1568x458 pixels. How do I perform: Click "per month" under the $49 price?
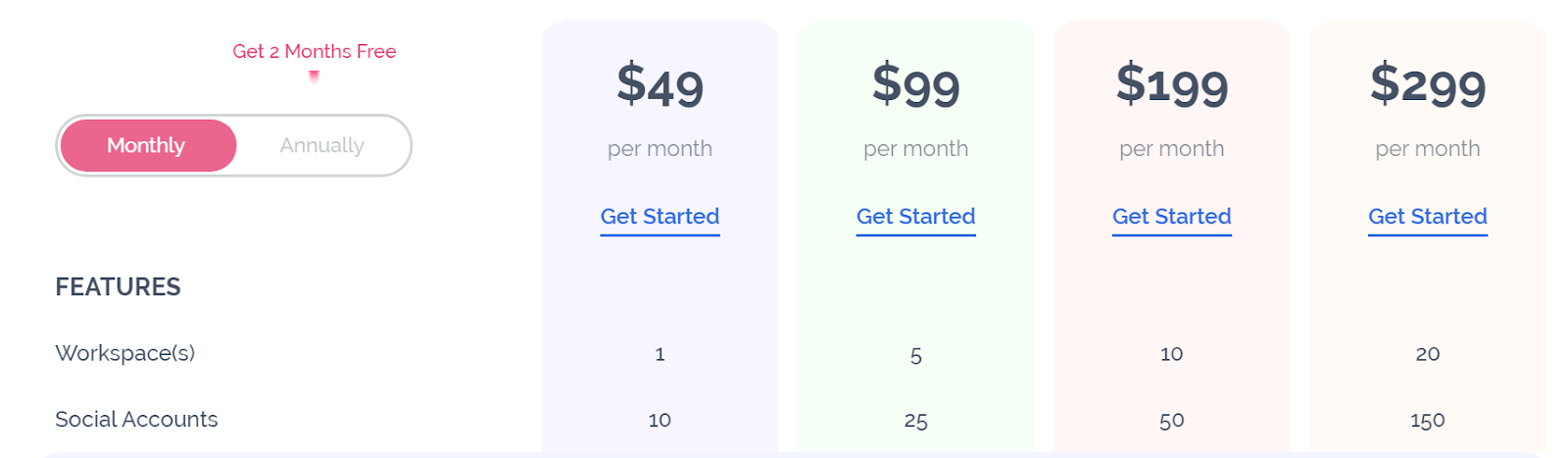660,149
